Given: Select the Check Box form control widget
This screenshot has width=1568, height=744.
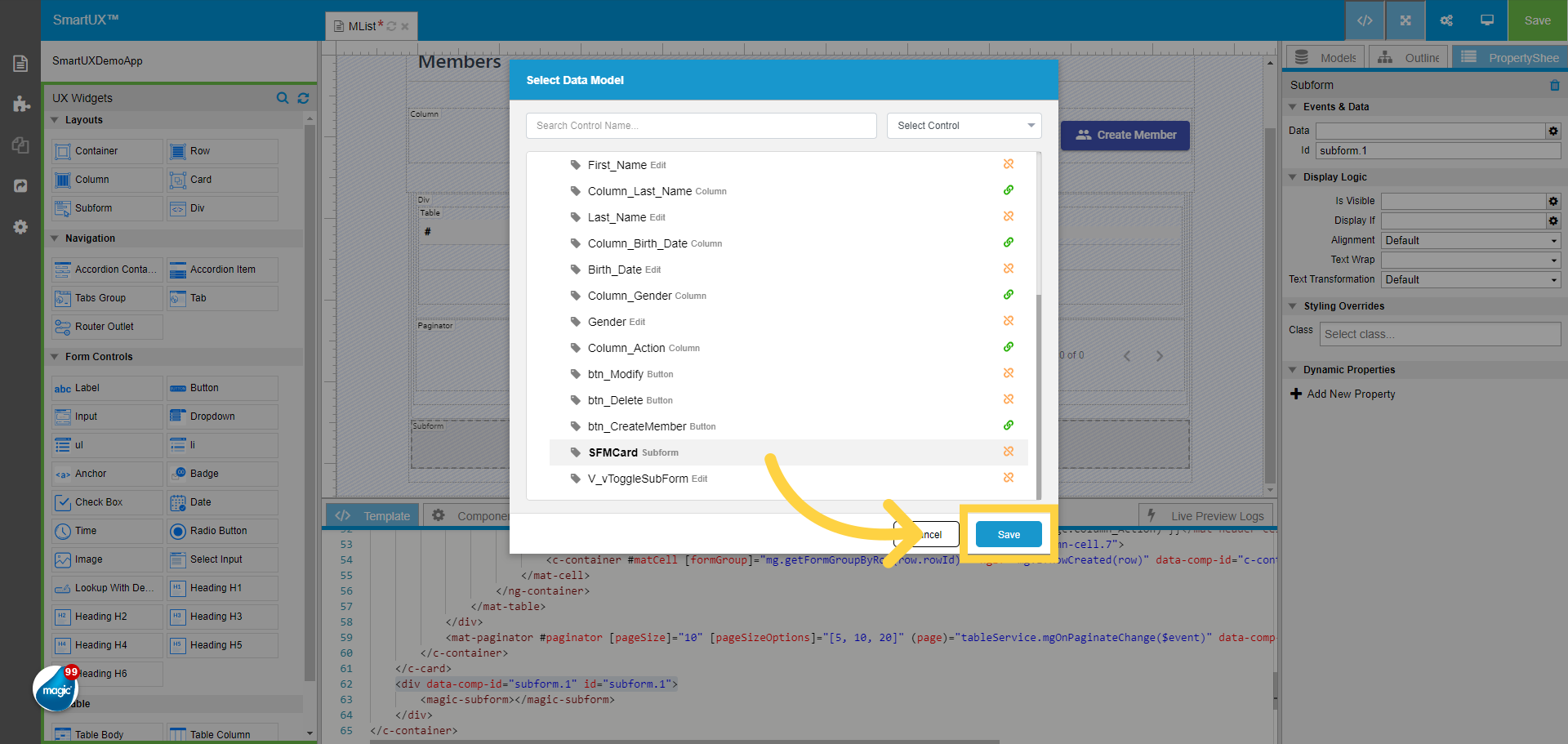Looking at the screenshot, I should [107, 502].
